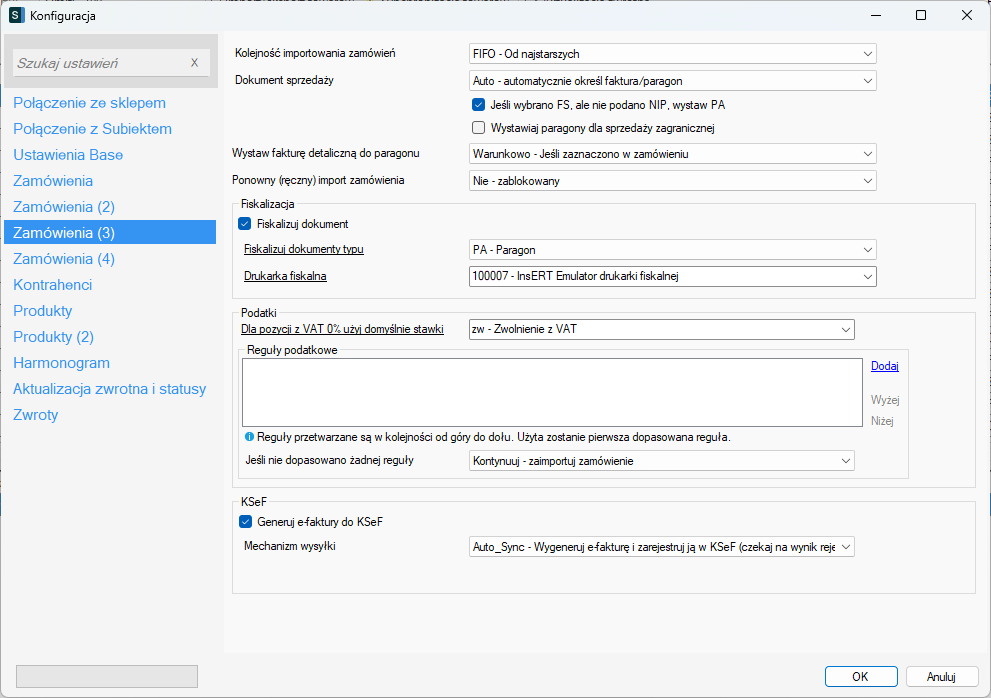Go to 'Kontrahenci' settings
Image resolution: width=991 pixels, height=698 pixels.
[53, 285]
